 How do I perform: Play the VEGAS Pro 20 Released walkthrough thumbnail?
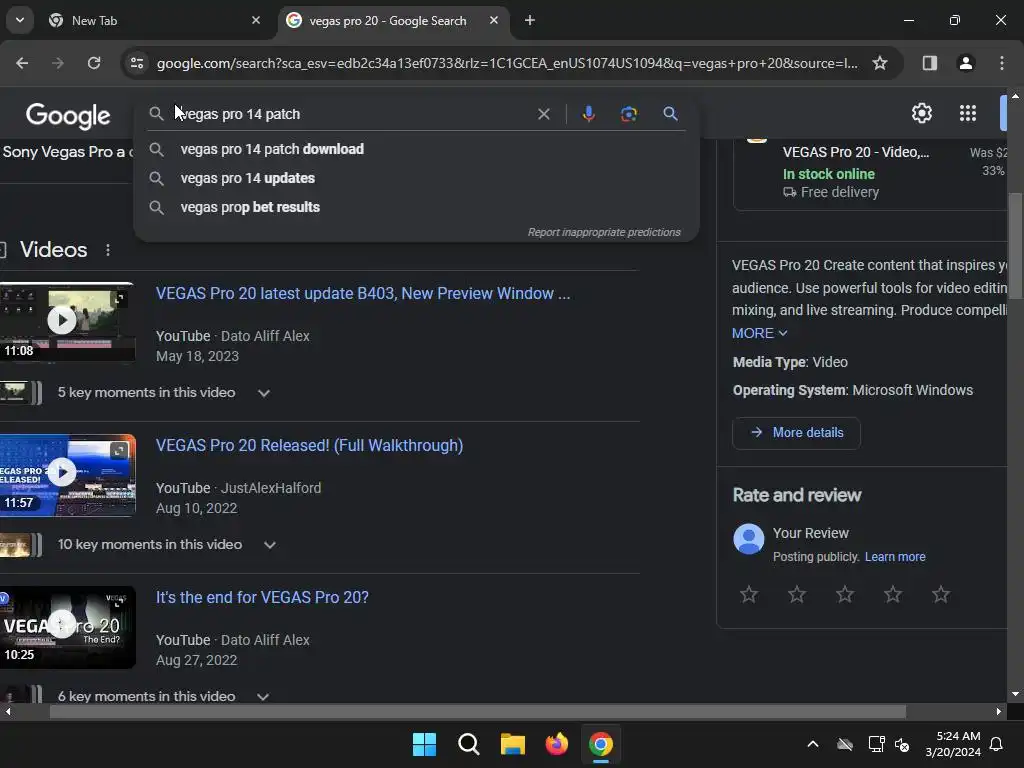tap(62, 472)
